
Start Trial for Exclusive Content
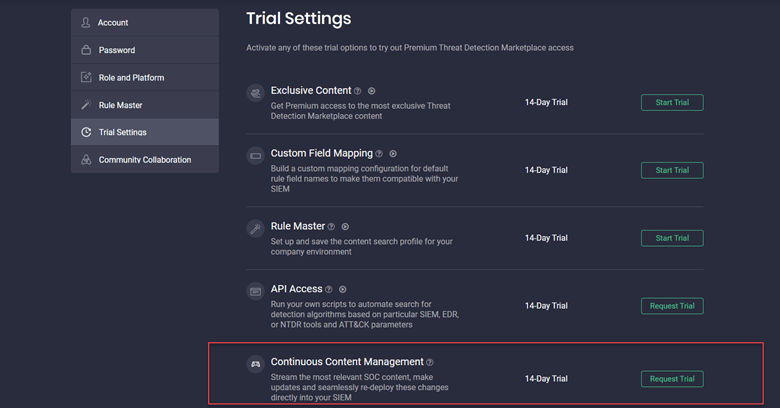tap(672, 102)
